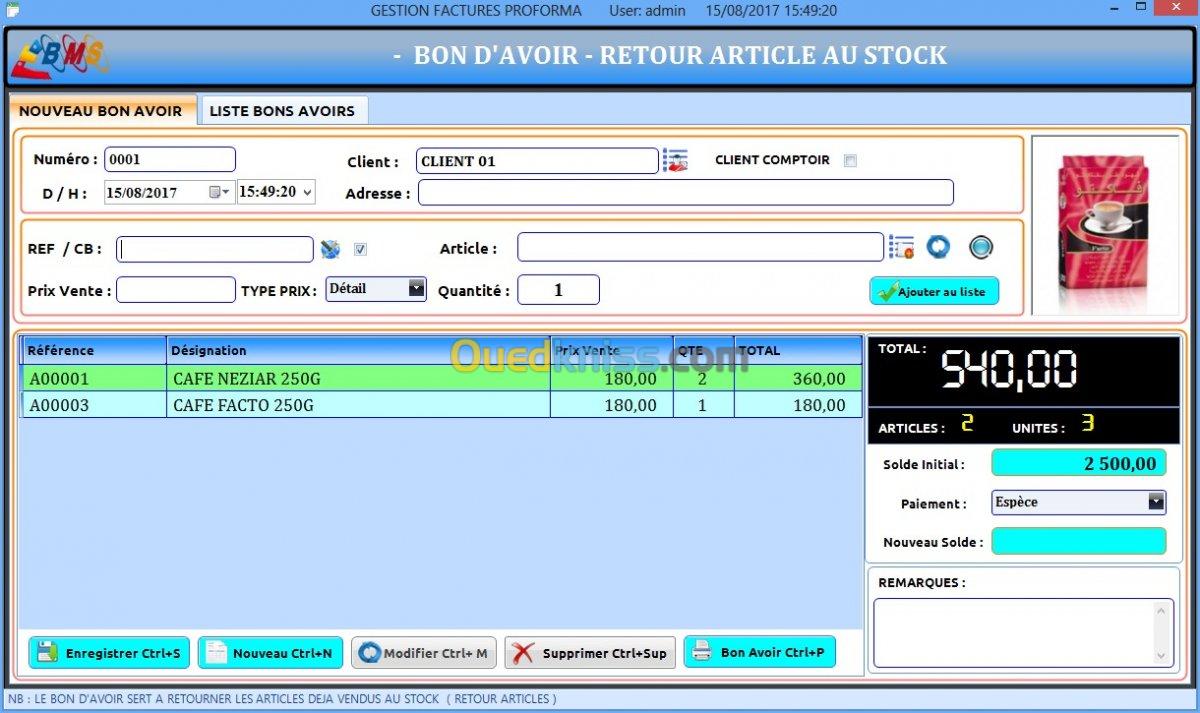The image size is (1200, 713).
Task: Click the BMS logo in the header
Action: click(60, 56)
